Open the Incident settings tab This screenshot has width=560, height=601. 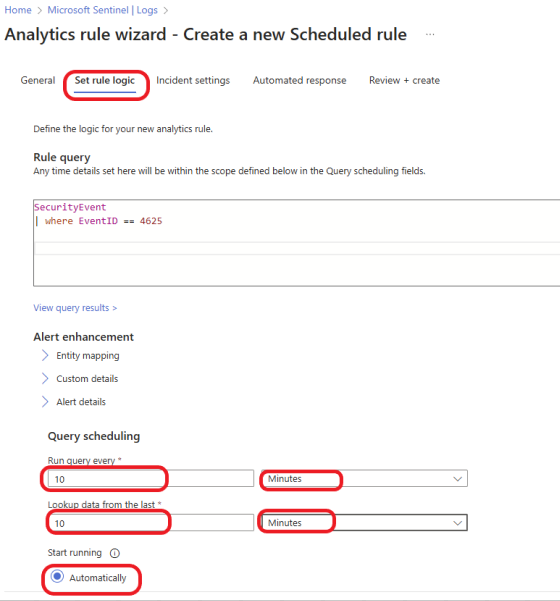click(x=193, y=80)
